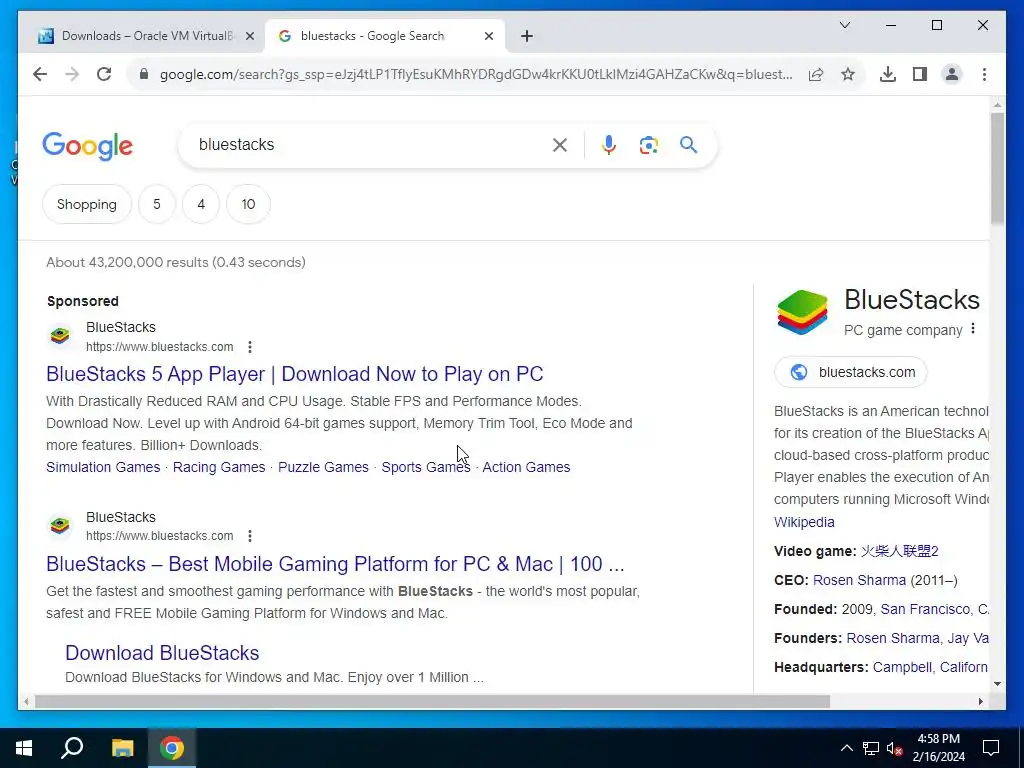Click the address bar URL

(476, 74)
